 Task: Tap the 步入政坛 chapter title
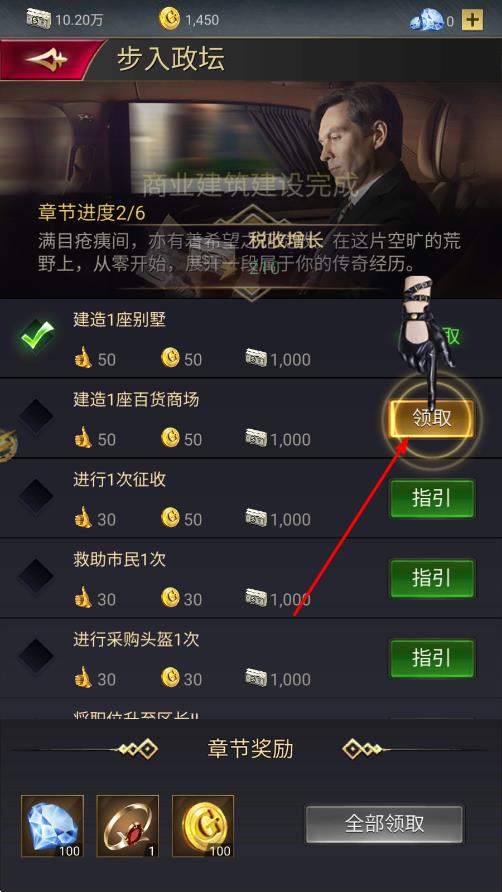coord(170,59)
